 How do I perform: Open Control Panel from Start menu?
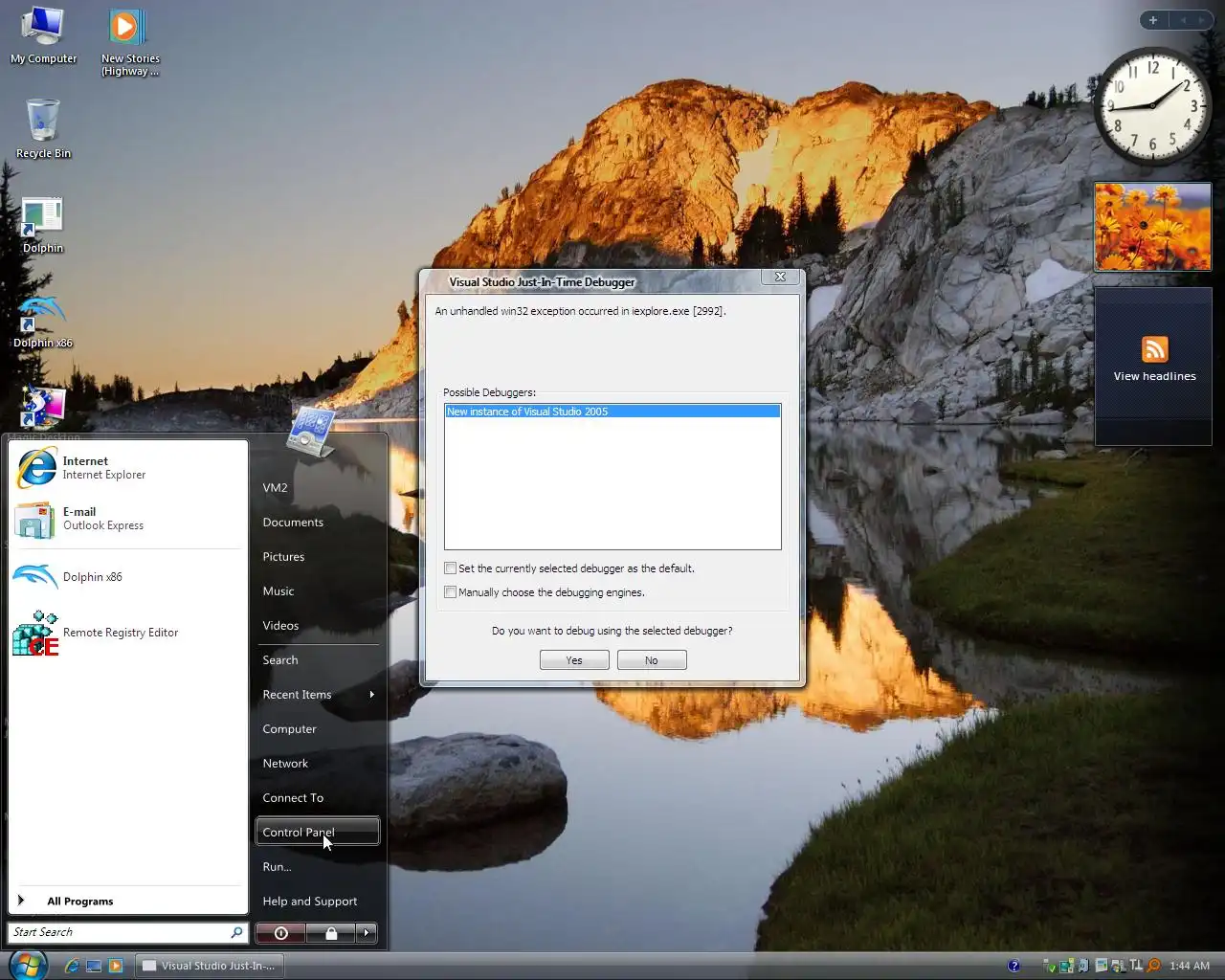pyautogui.click(x=318, y=832)
